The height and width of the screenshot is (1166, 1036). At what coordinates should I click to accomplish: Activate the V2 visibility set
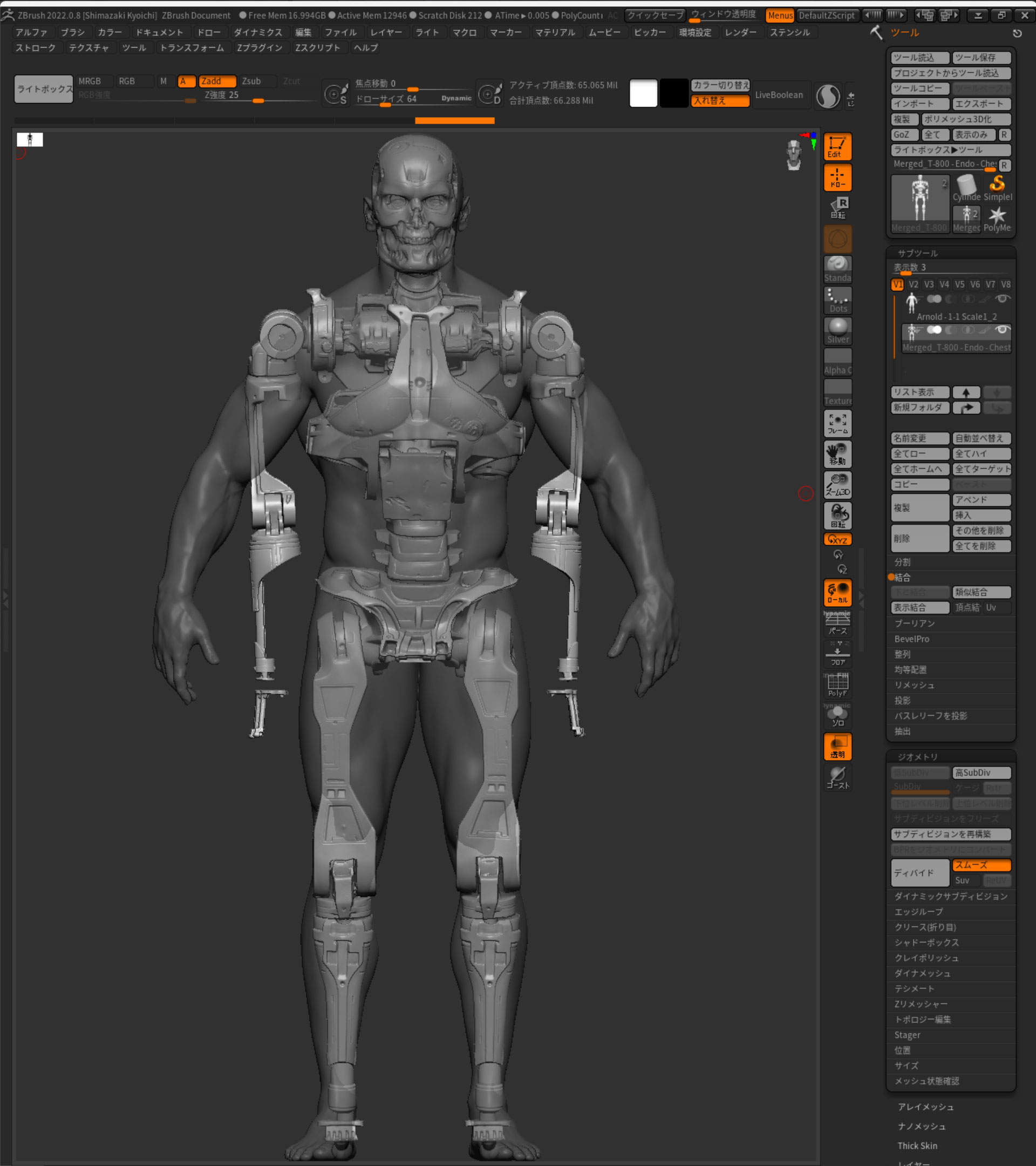914,284
